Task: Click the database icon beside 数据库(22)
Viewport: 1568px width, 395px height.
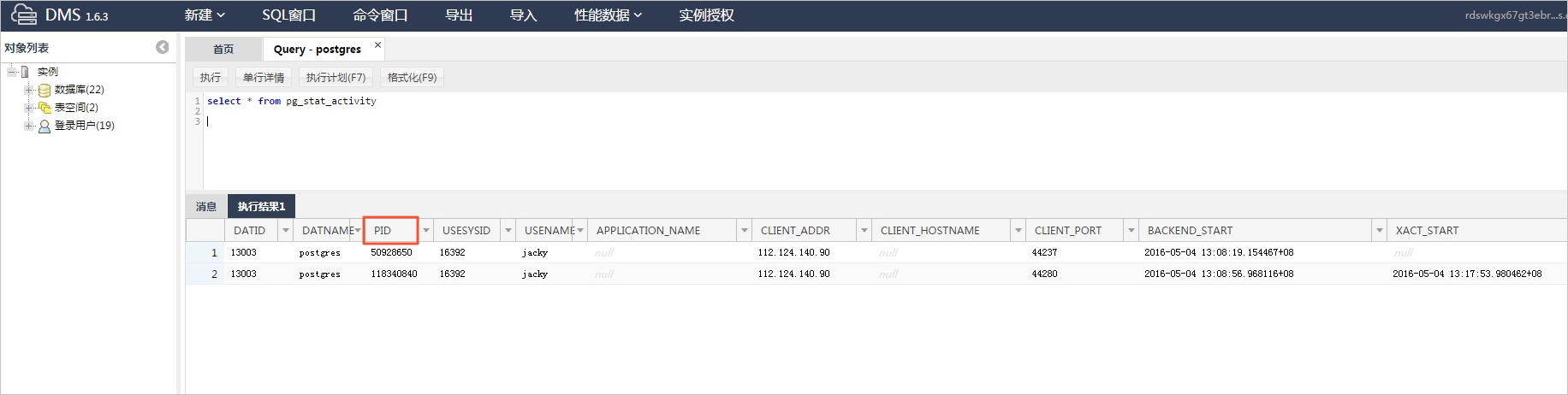Action: pos(45,90)
